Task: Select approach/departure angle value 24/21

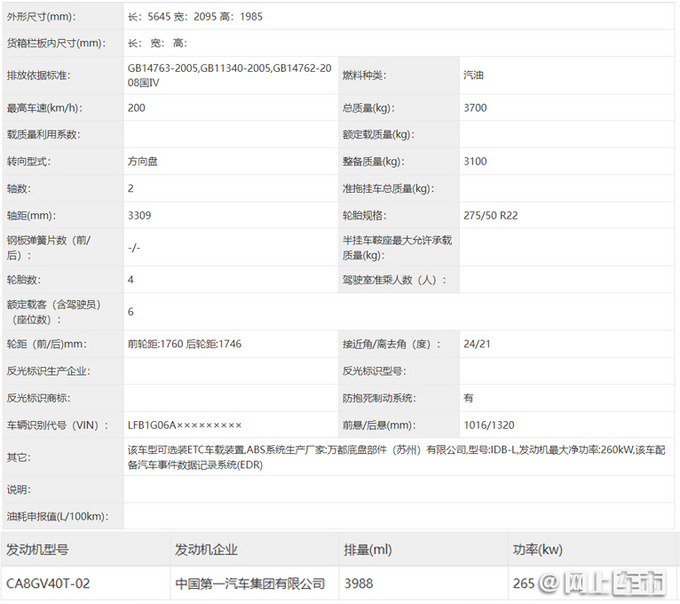Action: click(x=477, y=344)
